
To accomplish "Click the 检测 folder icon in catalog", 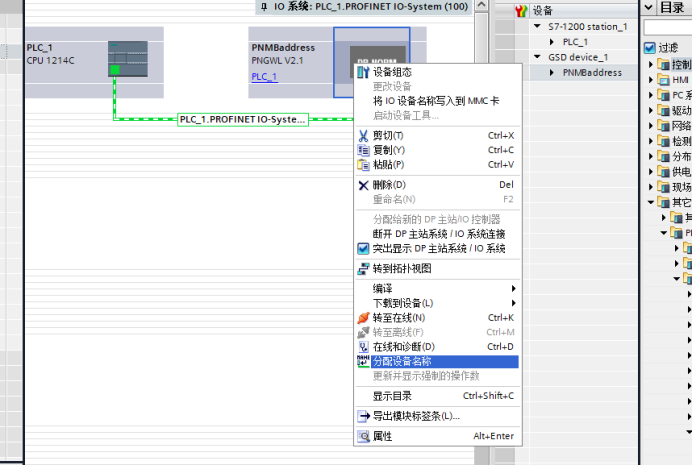I will tap(663, 141).
